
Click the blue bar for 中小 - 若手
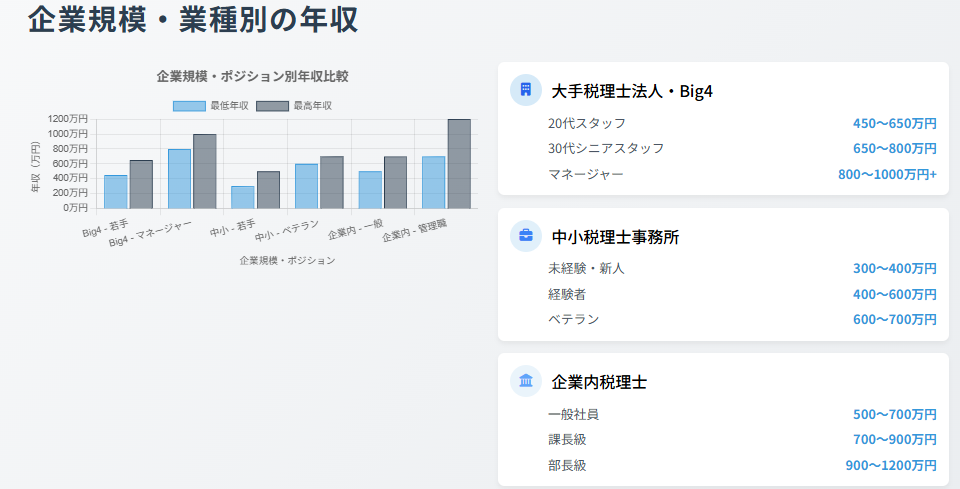pyautogui.click(x=243, y=197)
